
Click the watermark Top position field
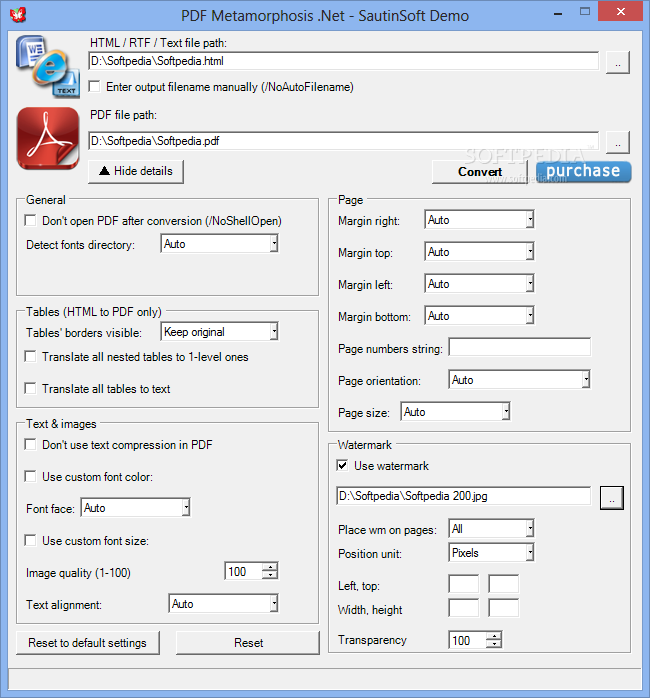(504, 584)
